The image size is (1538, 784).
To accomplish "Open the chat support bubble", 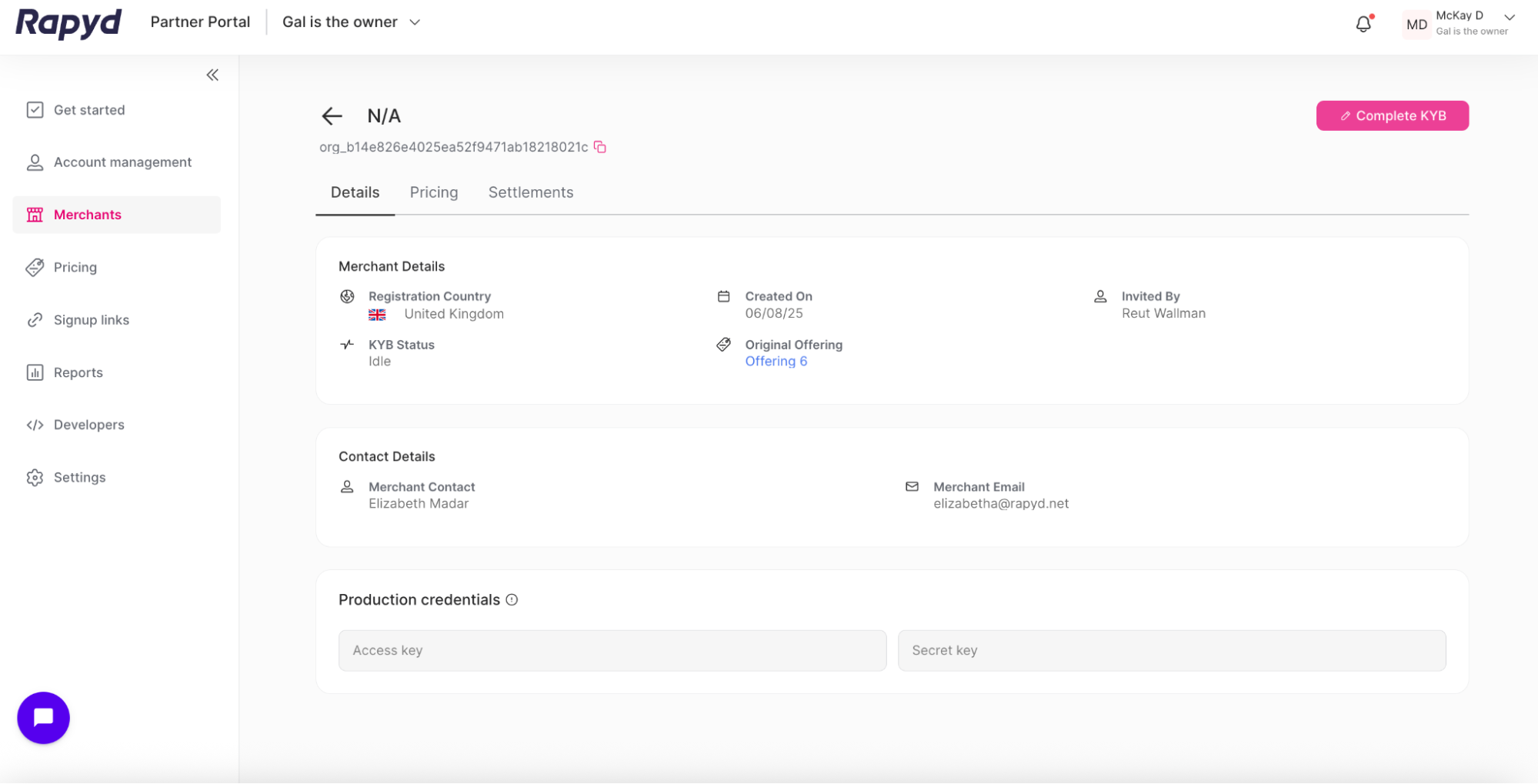I will [x=44, y=717].
